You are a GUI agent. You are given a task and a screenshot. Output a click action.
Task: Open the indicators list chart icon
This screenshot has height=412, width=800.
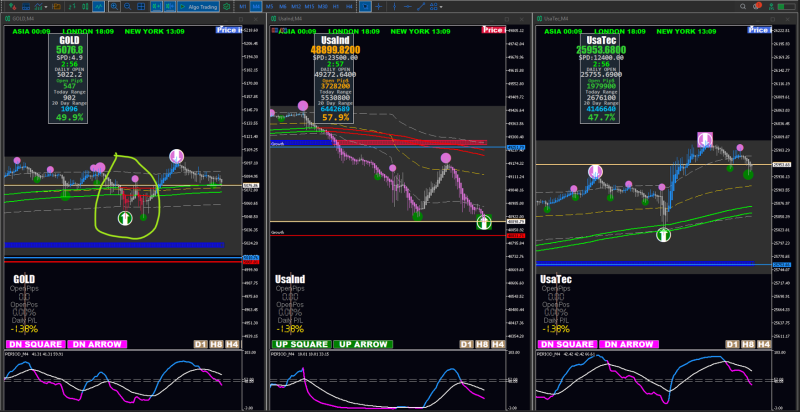click(38, 7)
